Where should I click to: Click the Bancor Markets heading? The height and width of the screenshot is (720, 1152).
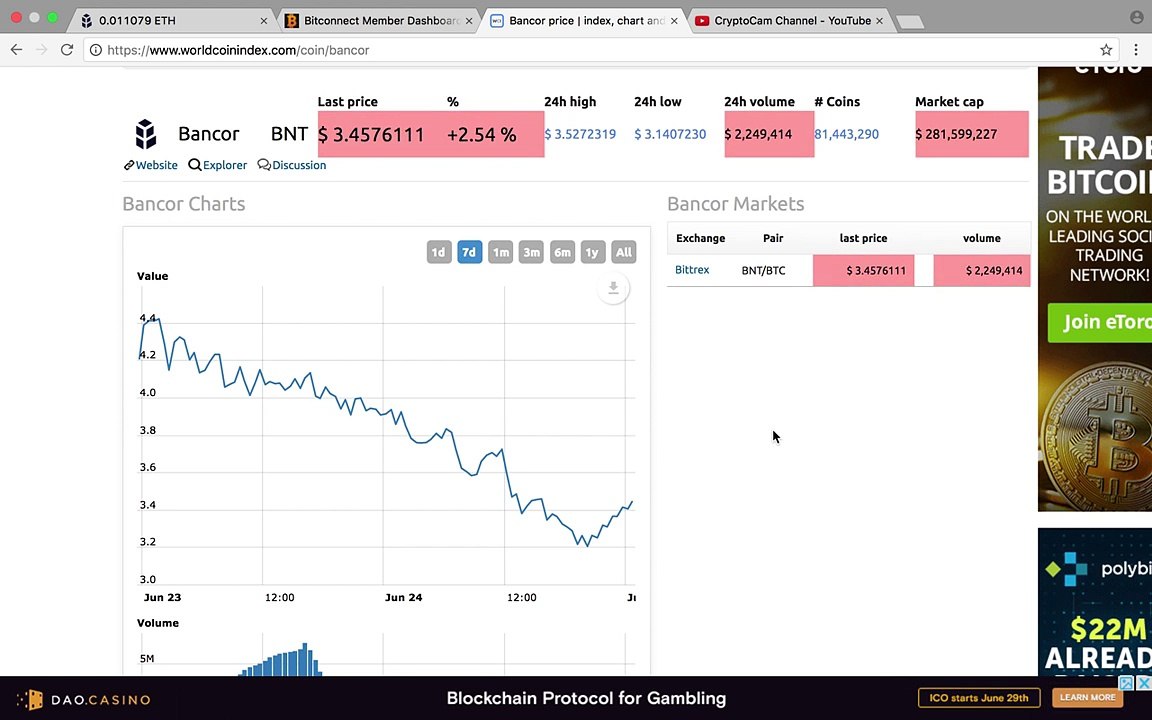[x=735, y=204]
